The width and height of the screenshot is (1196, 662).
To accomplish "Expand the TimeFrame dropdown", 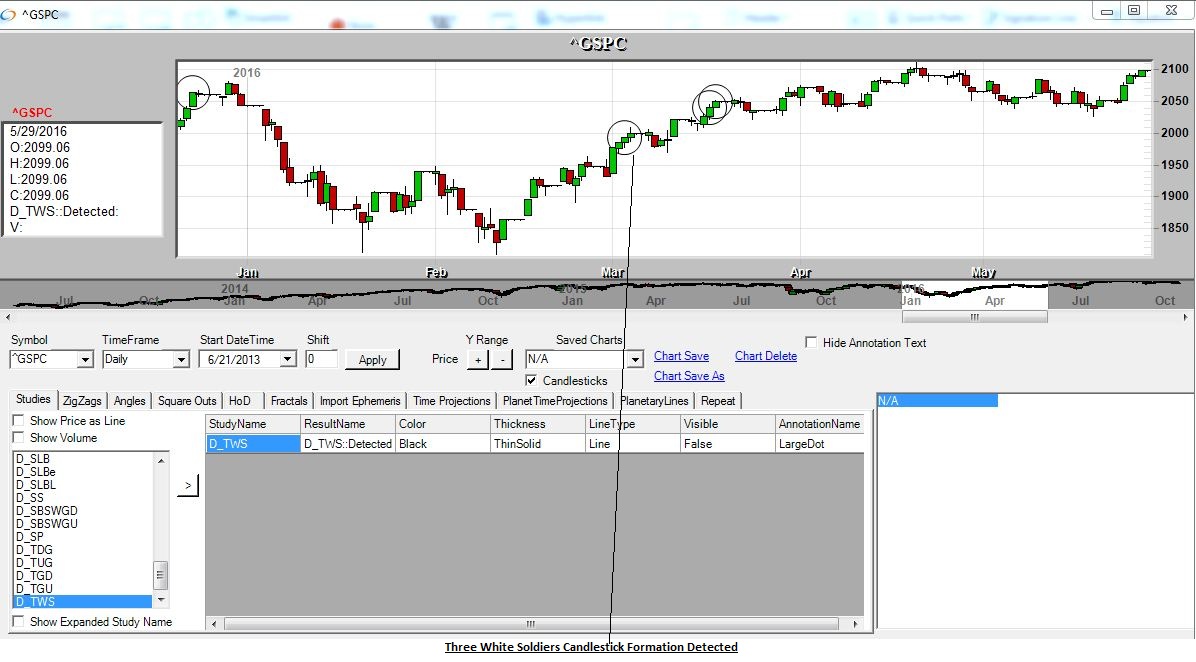I will (180, 359).
